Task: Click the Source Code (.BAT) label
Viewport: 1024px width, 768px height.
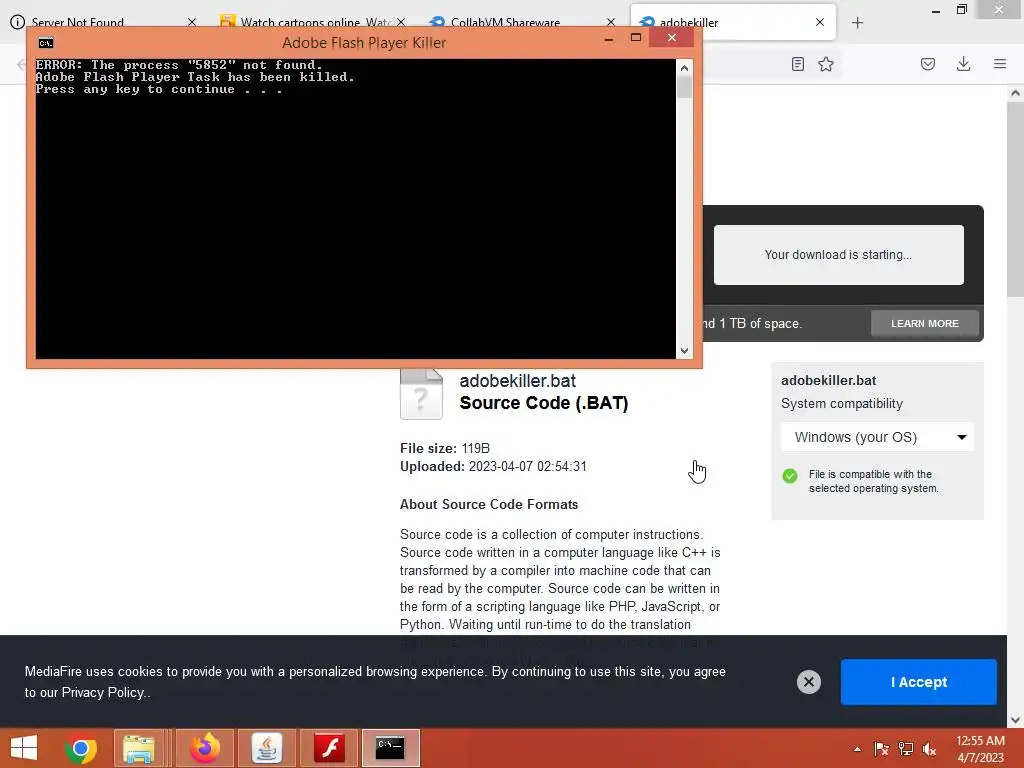Action: 543,403
